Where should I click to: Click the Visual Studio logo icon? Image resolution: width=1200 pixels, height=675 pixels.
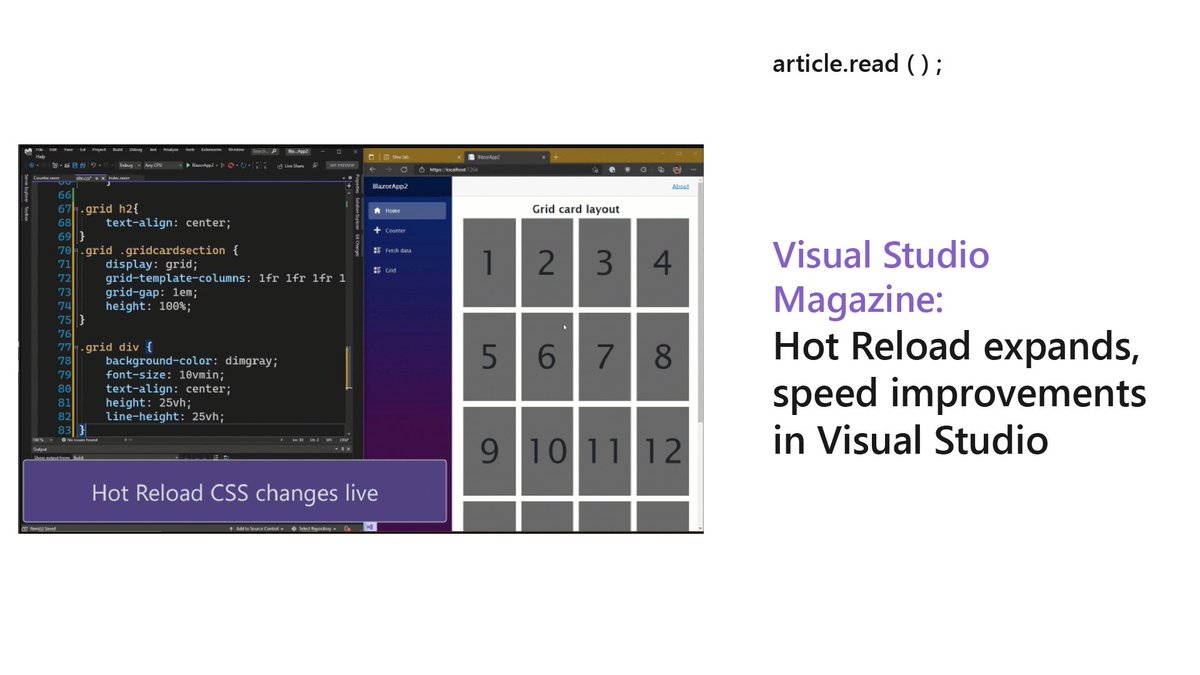pos(28,150)
